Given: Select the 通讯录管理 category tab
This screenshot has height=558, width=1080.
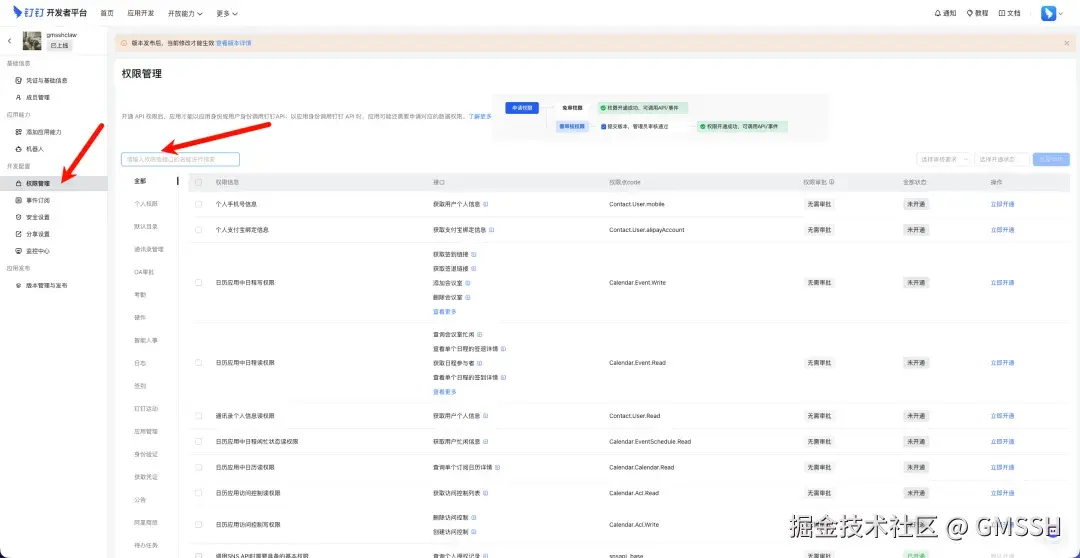Looking at the screenshot, I should tap(149, 249).
